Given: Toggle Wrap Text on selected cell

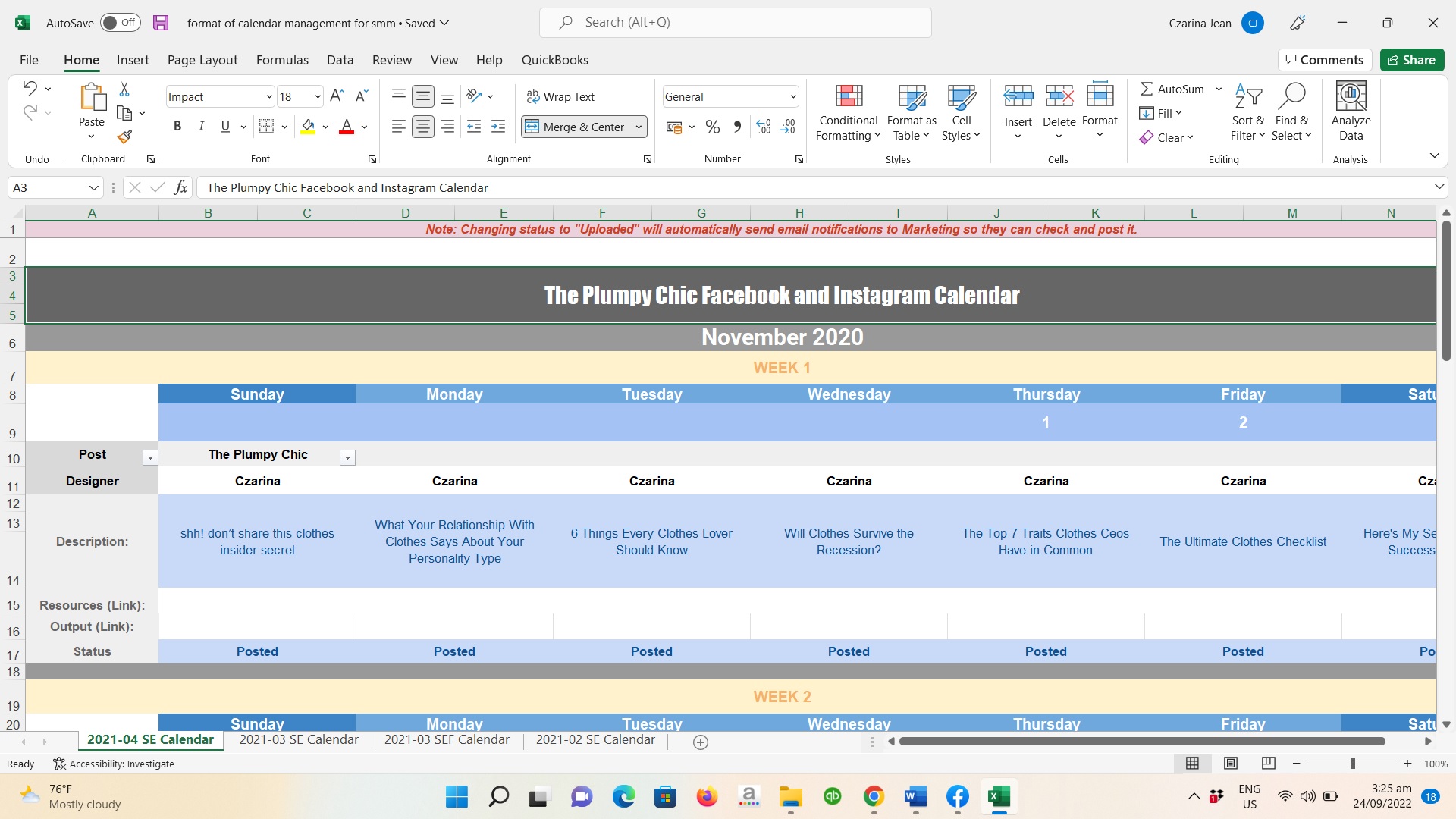Looking at the screenshot, I should pos(560,96).
